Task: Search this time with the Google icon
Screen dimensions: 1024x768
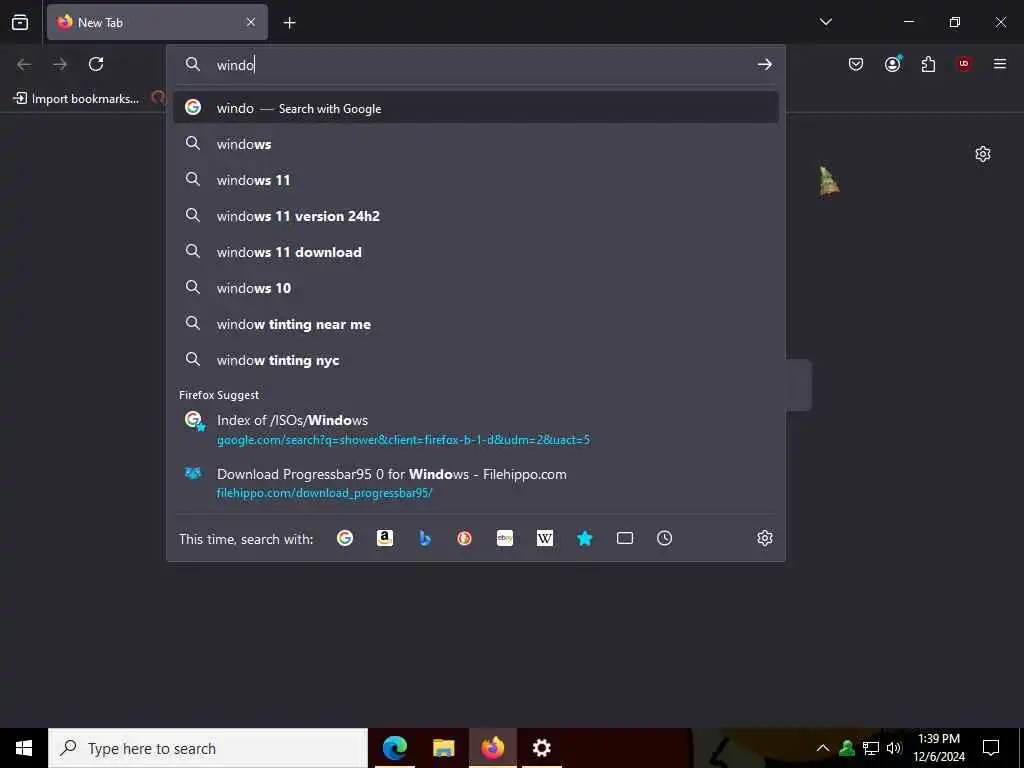Action: pos(345,538)
